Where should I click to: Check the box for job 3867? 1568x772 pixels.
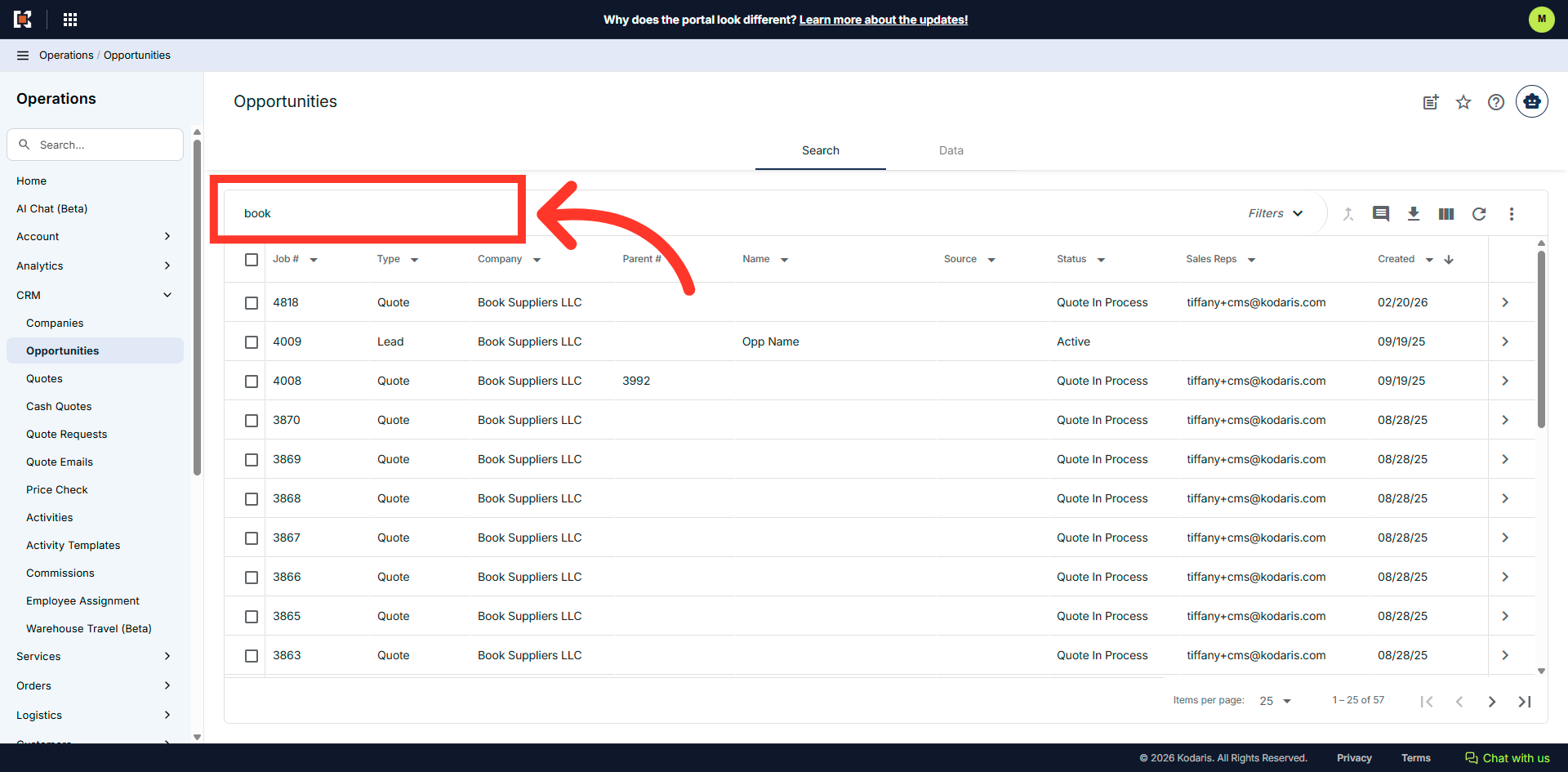click(252, 538)
